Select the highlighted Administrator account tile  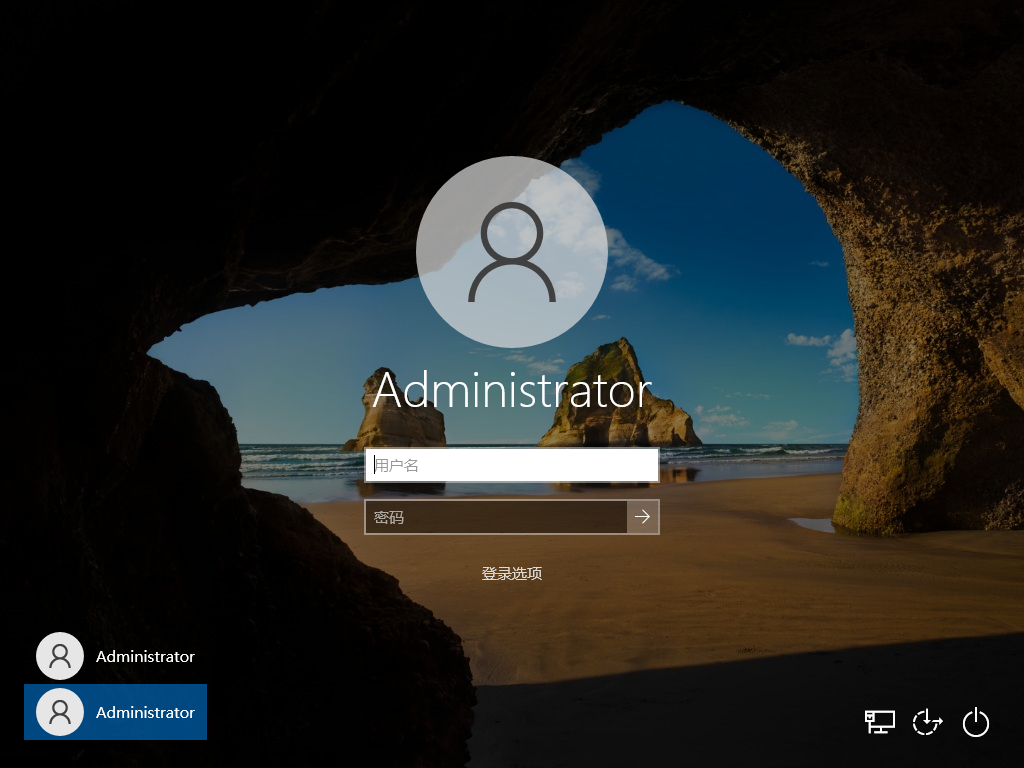[x=116, y=712]
